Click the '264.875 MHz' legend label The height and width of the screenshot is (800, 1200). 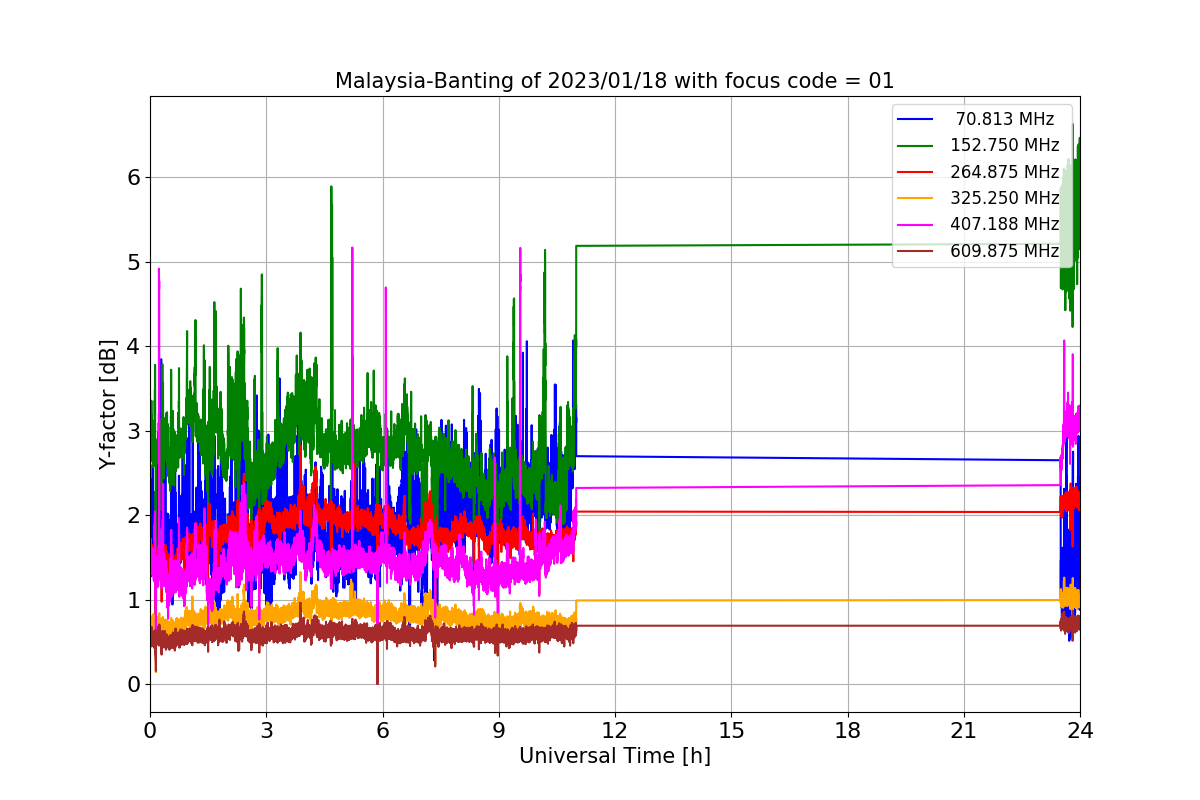tap(1005, 172)
